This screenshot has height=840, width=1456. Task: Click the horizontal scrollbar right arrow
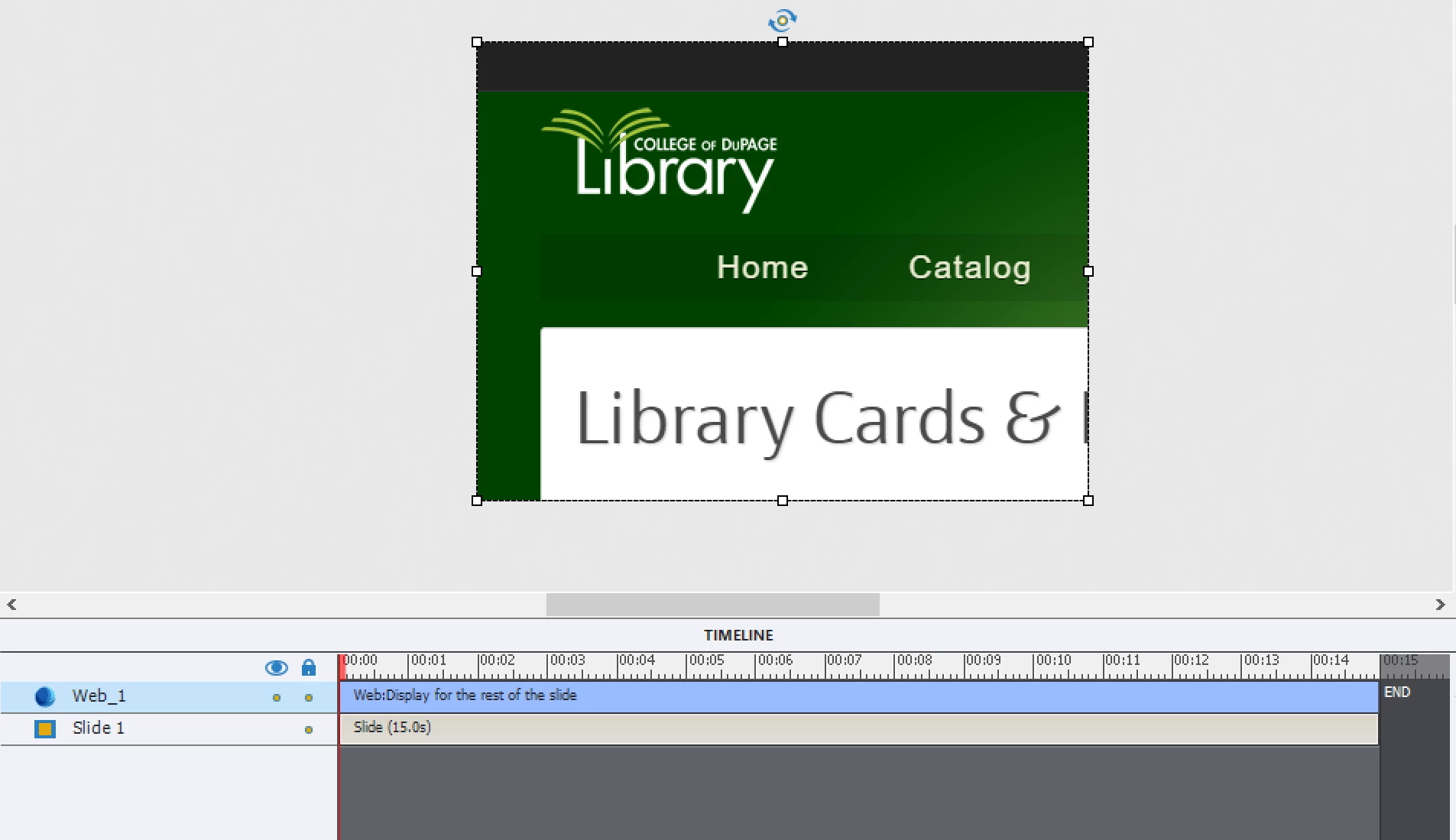pyautogui.click(x=1441, y=605)
